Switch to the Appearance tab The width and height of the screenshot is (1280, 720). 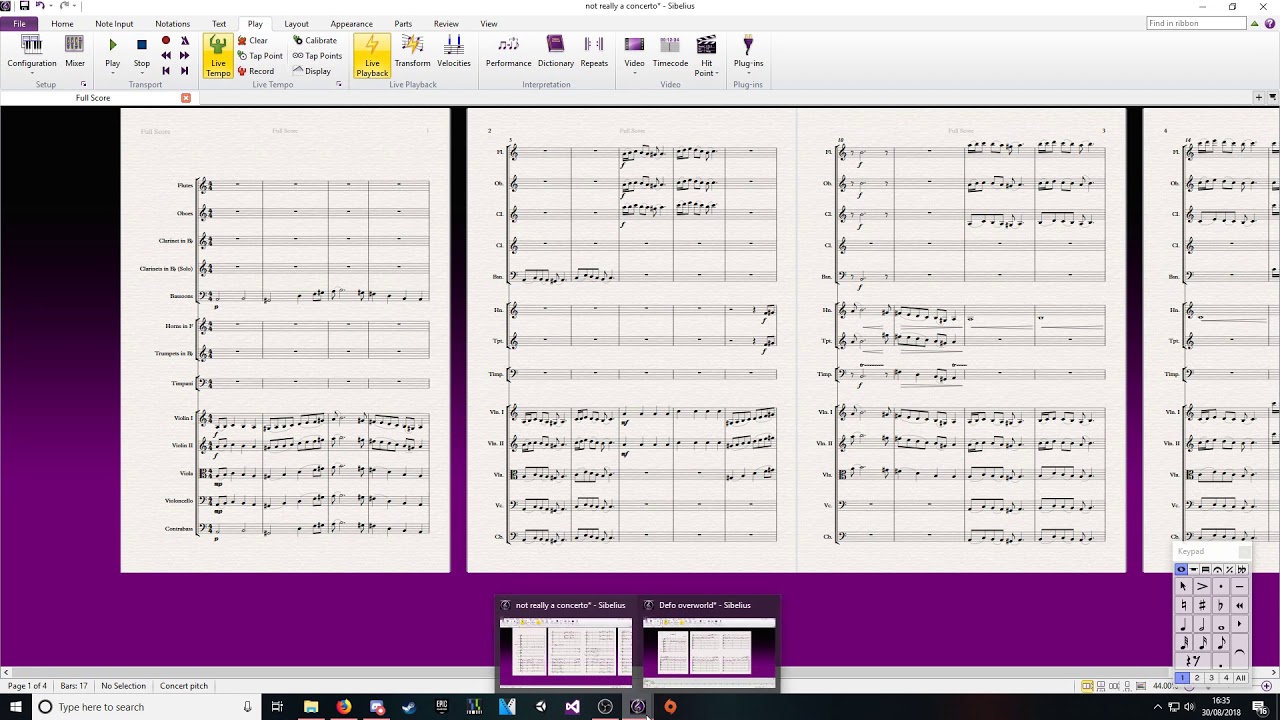tap(351, 24)
